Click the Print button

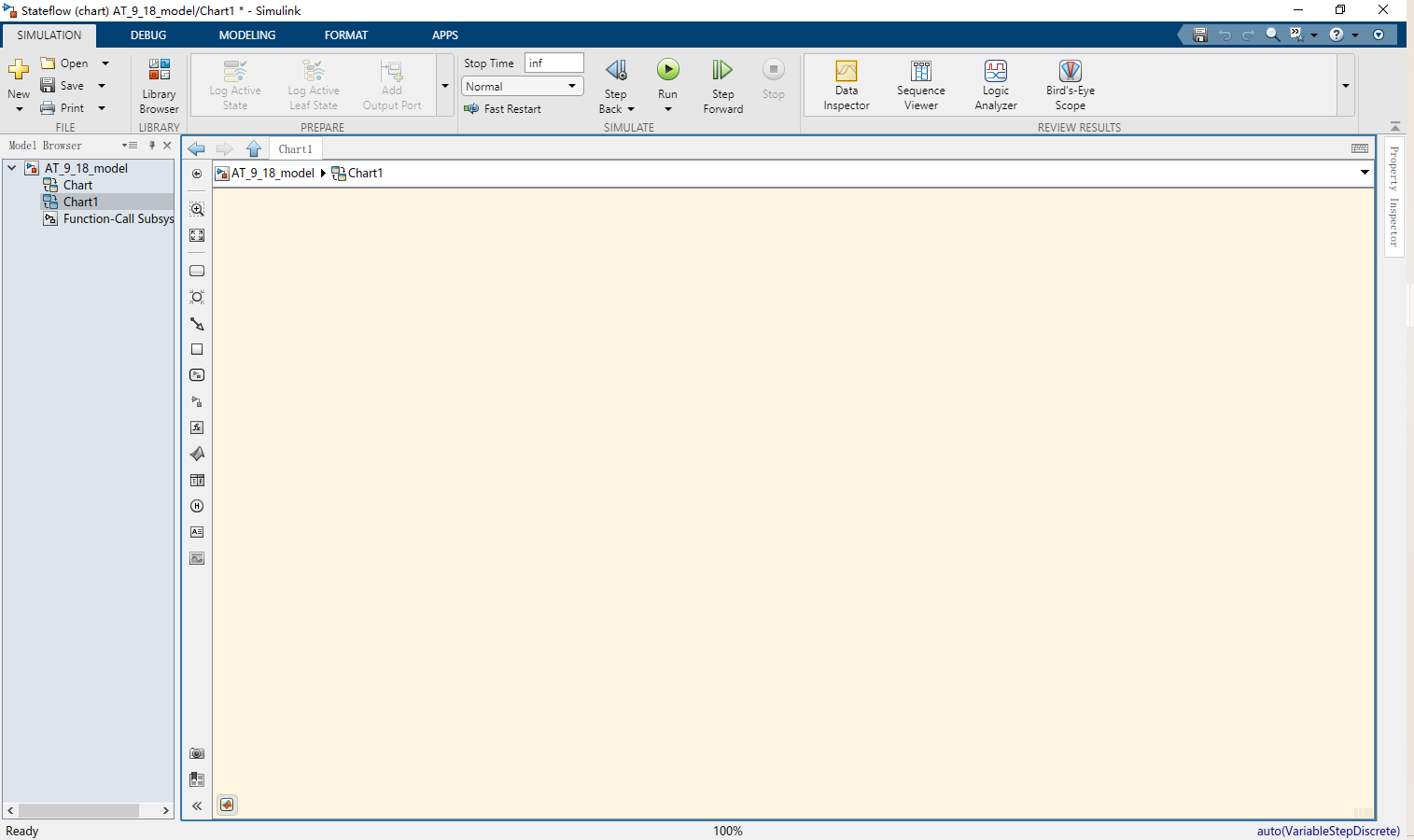pos(63,108)
